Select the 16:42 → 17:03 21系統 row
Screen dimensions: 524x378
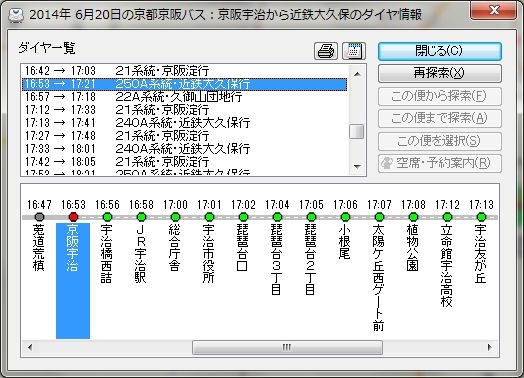coord(184,71)
